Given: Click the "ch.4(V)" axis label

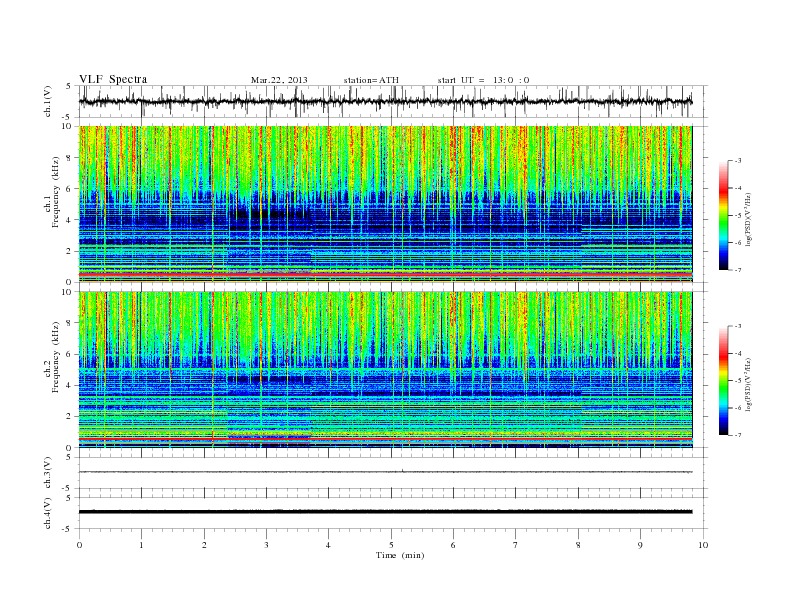Looking at the screenshot, I should click(x=48, y=513).
